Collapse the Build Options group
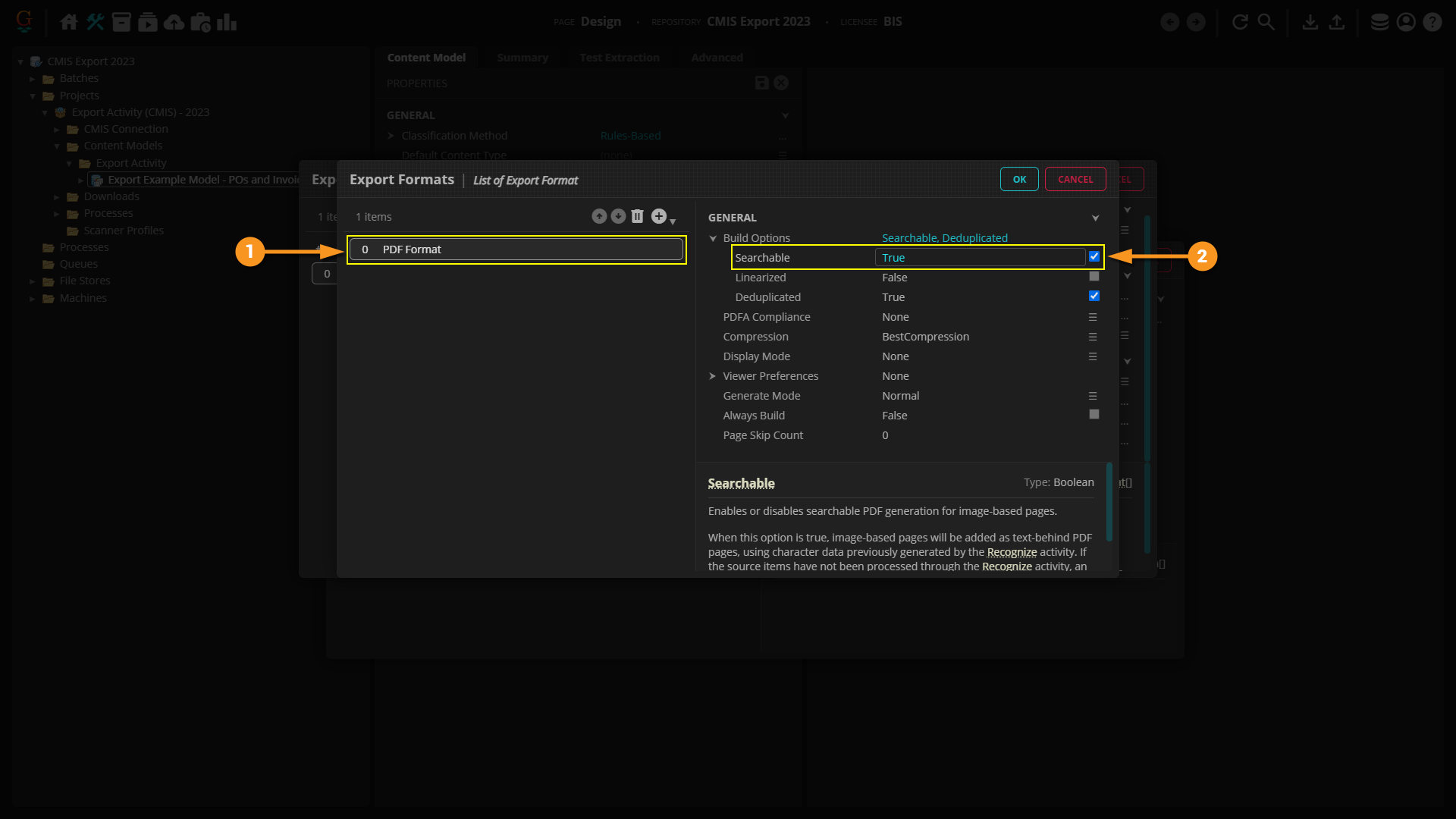 click(713, 238)
